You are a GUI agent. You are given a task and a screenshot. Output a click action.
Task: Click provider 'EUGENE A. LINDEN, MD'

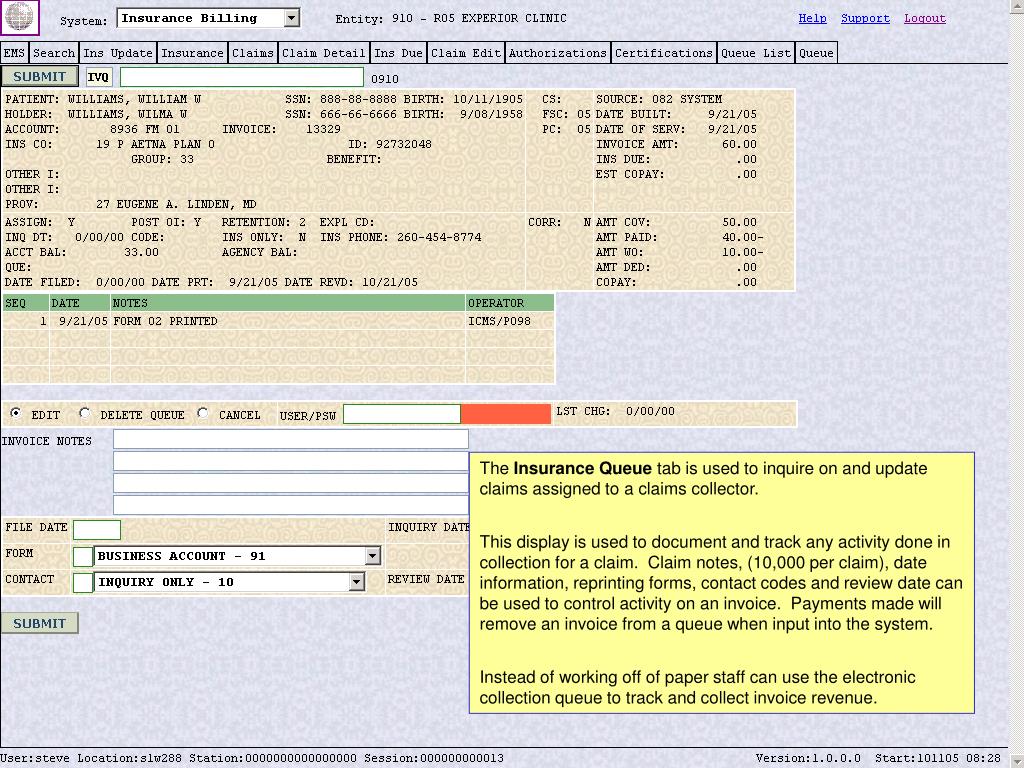(186, 204)
